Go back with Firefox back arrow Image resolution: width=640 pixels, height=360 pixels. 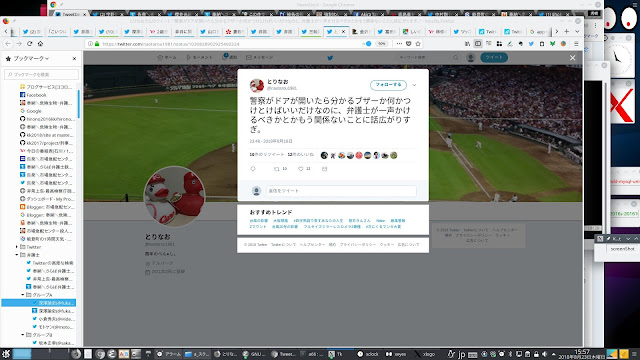point(8,44)
